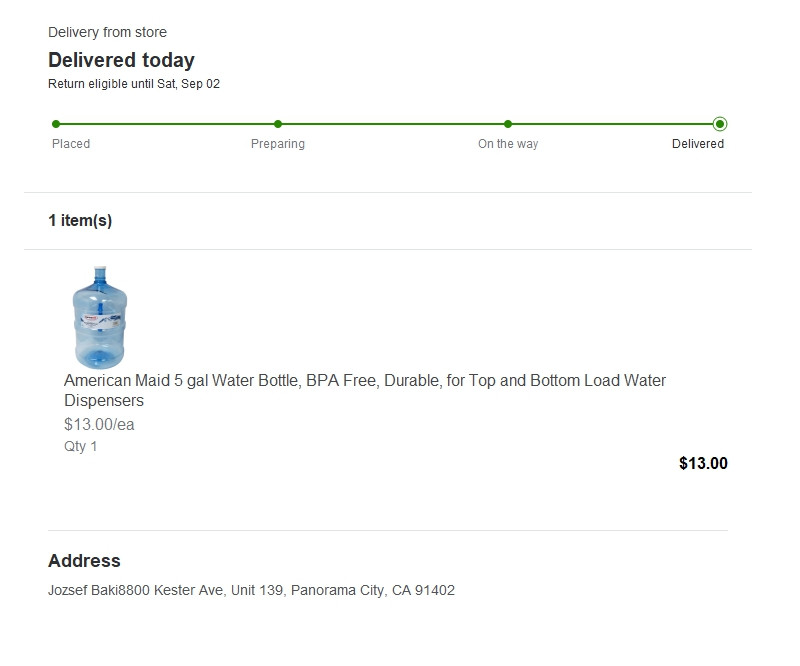The image size is (800, 666).
Task: Click the $13.00/ea unit price
Action: 99,424
